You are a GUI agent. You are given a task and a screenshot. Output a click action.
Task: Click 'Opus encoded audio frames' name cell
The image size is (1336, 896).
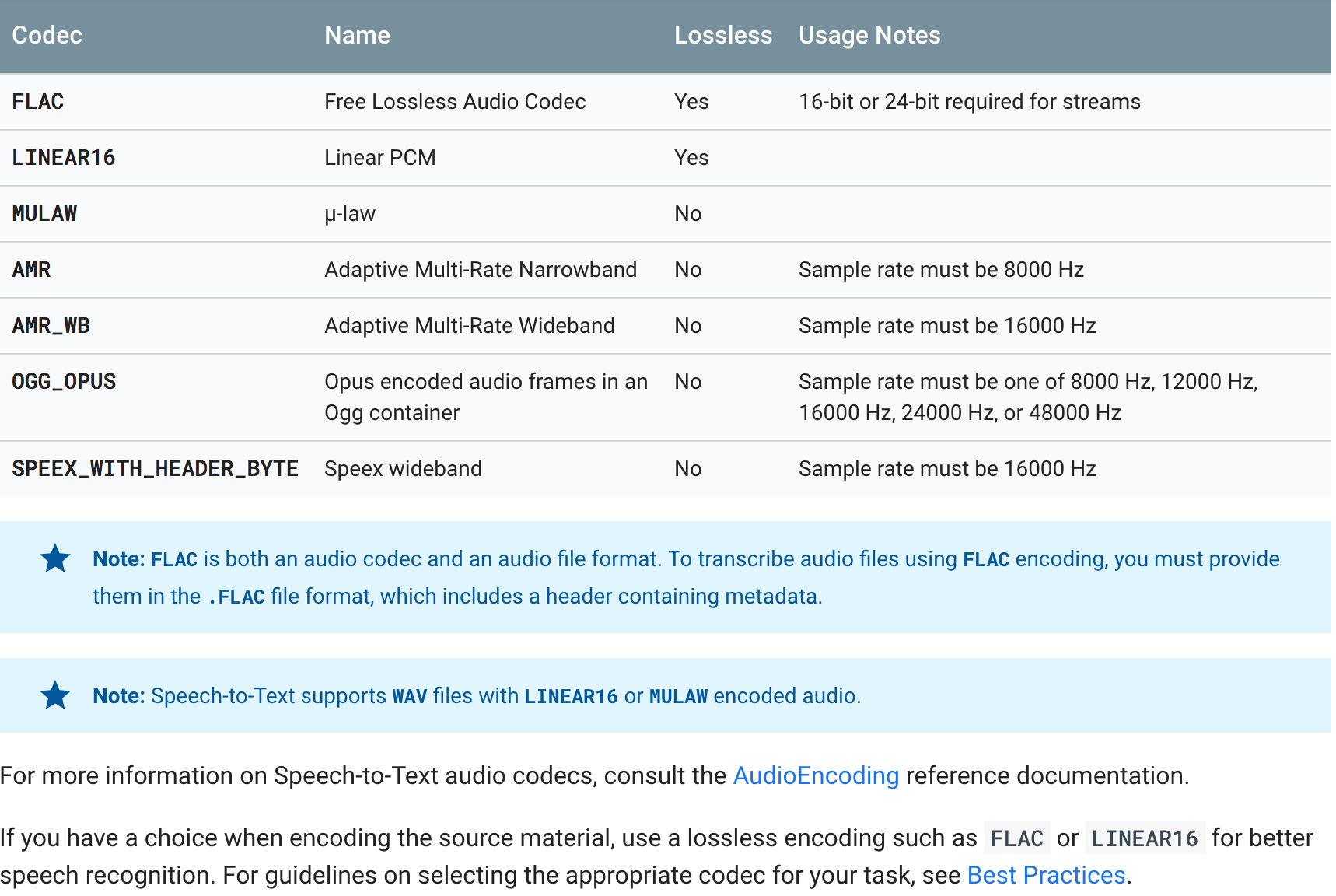coord(486,397)
